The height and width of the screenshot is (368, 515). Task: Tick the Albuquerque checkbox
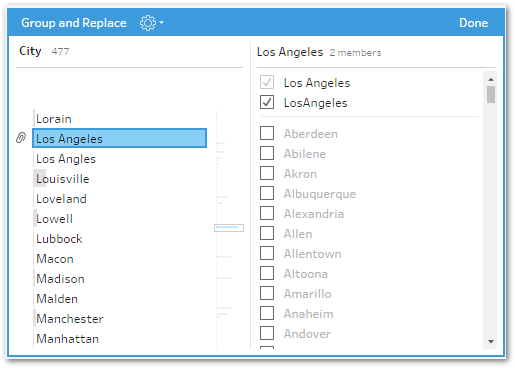[267, 193]
